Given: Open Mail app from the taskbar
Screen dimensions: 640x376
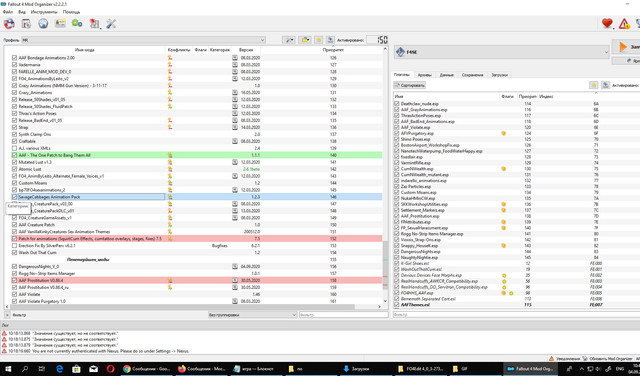Looking at the screenshot, I should tap(93, 369).
